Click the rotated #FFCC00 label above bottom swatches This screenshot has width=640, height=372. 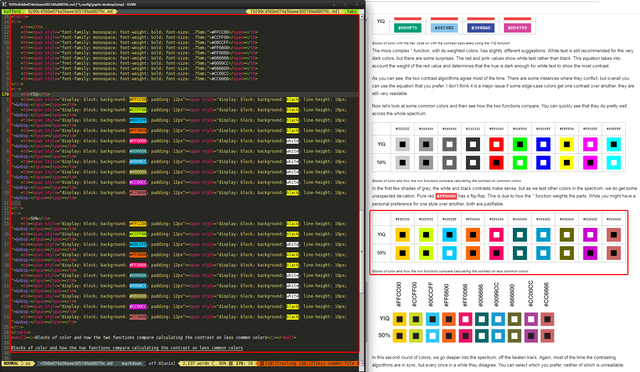point(398,294)
